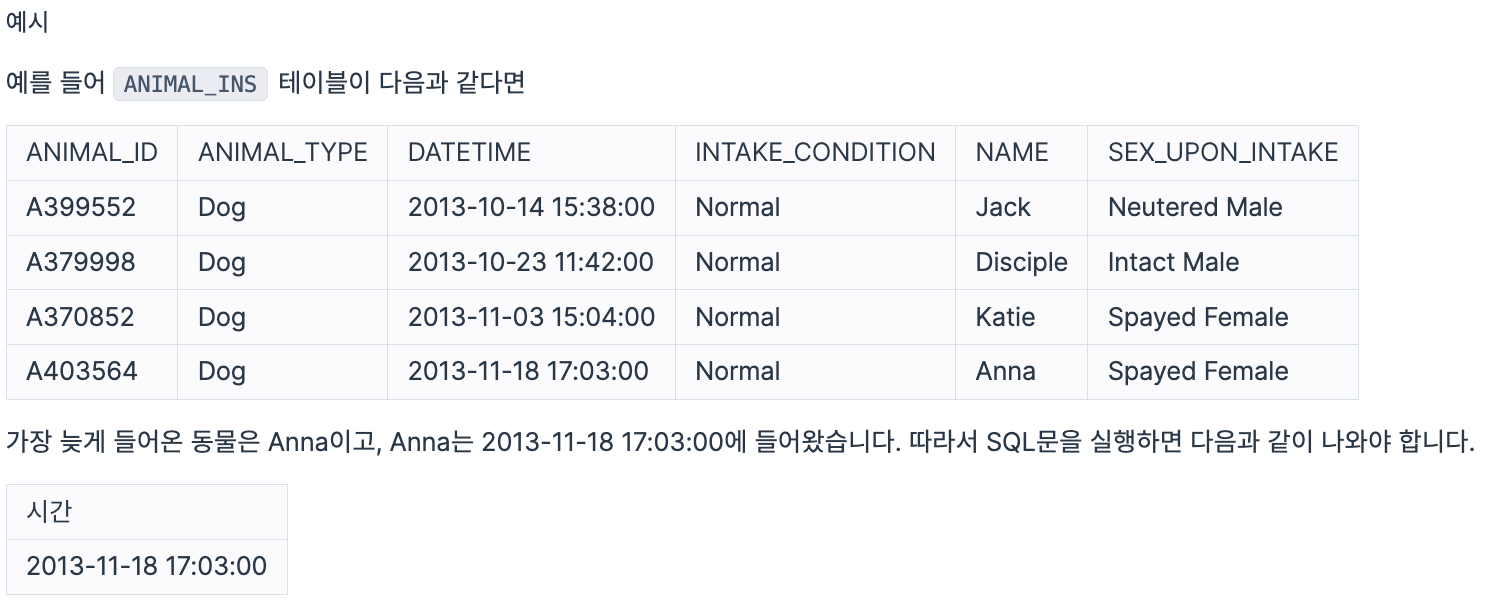Select the 2013-10-14 15:38:00 datetime cell
1494x602 pixels.
531,208
